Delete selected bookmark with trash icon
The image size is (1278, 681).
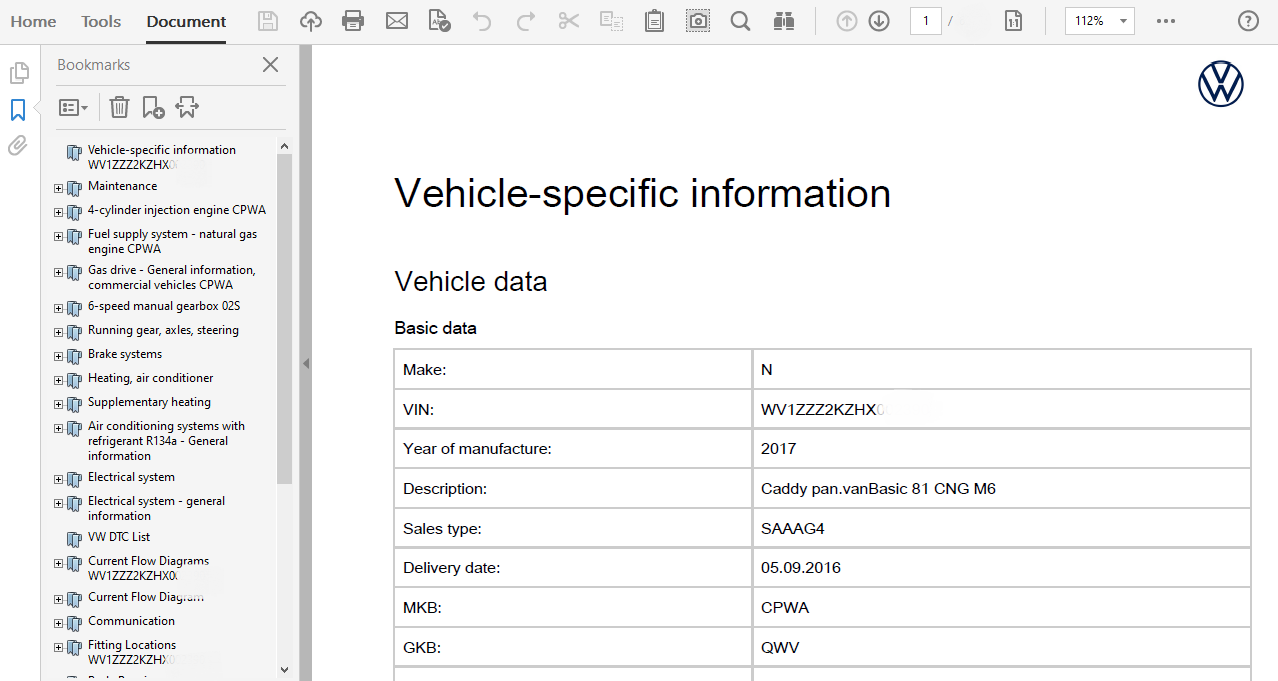[119, 107]
